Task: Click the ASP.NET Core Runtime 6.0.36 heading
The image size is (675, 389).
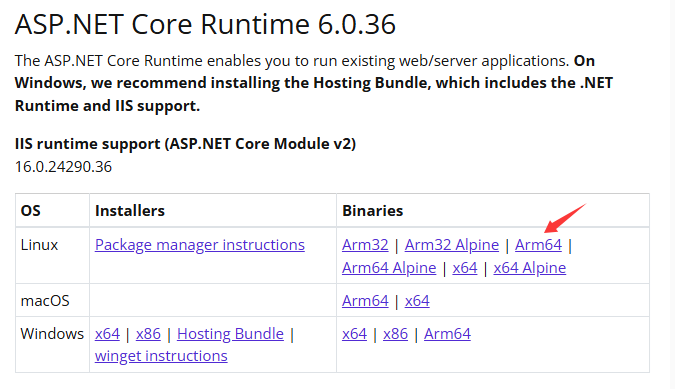Action: (x=205, y=24)
